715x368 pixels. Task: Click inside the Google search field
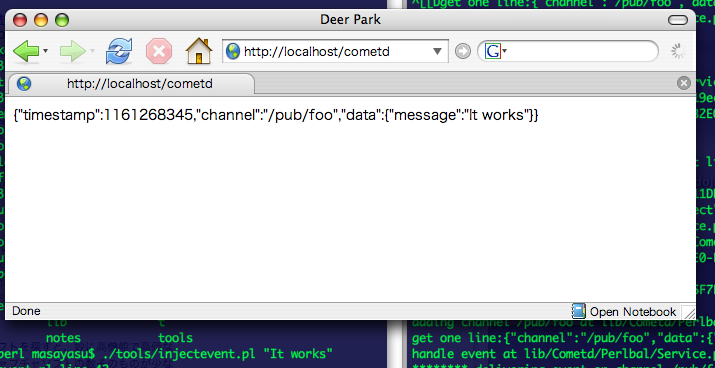579,51
